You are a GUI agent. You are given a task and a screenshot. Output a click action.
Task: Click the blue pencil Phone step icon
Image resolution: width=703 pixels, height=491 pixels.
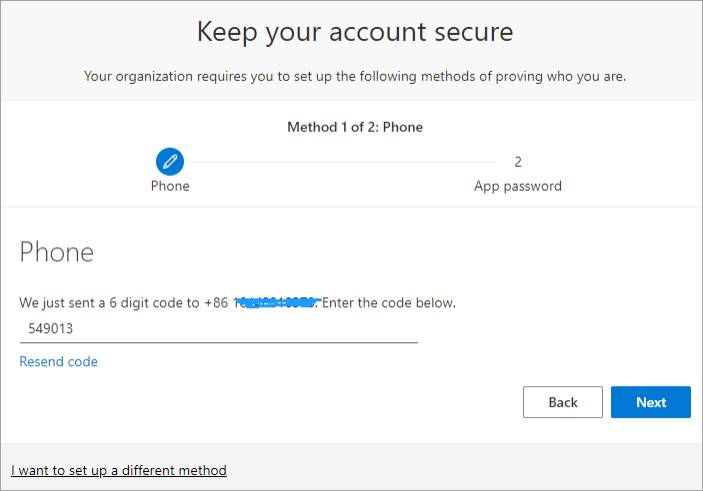[170, 161]
